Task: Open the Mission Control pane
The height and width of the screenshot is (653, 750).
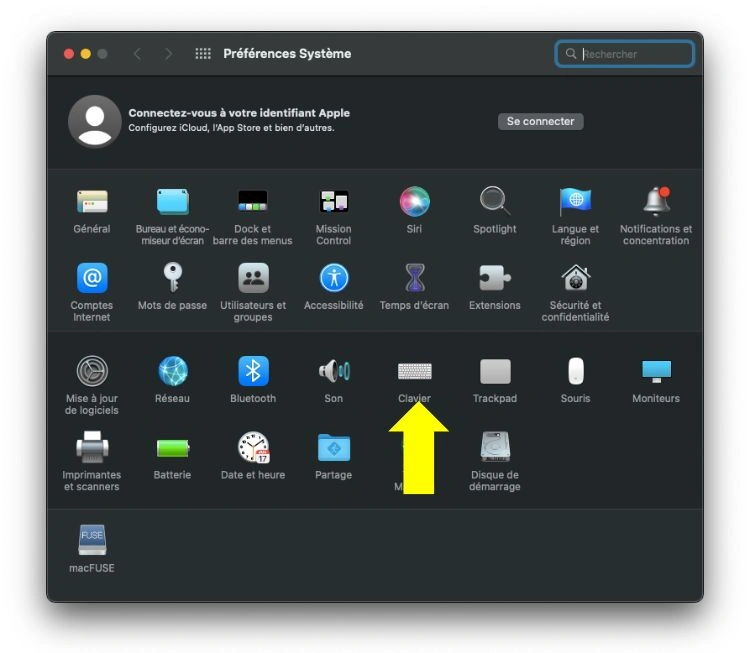Action: click(334, 201)
